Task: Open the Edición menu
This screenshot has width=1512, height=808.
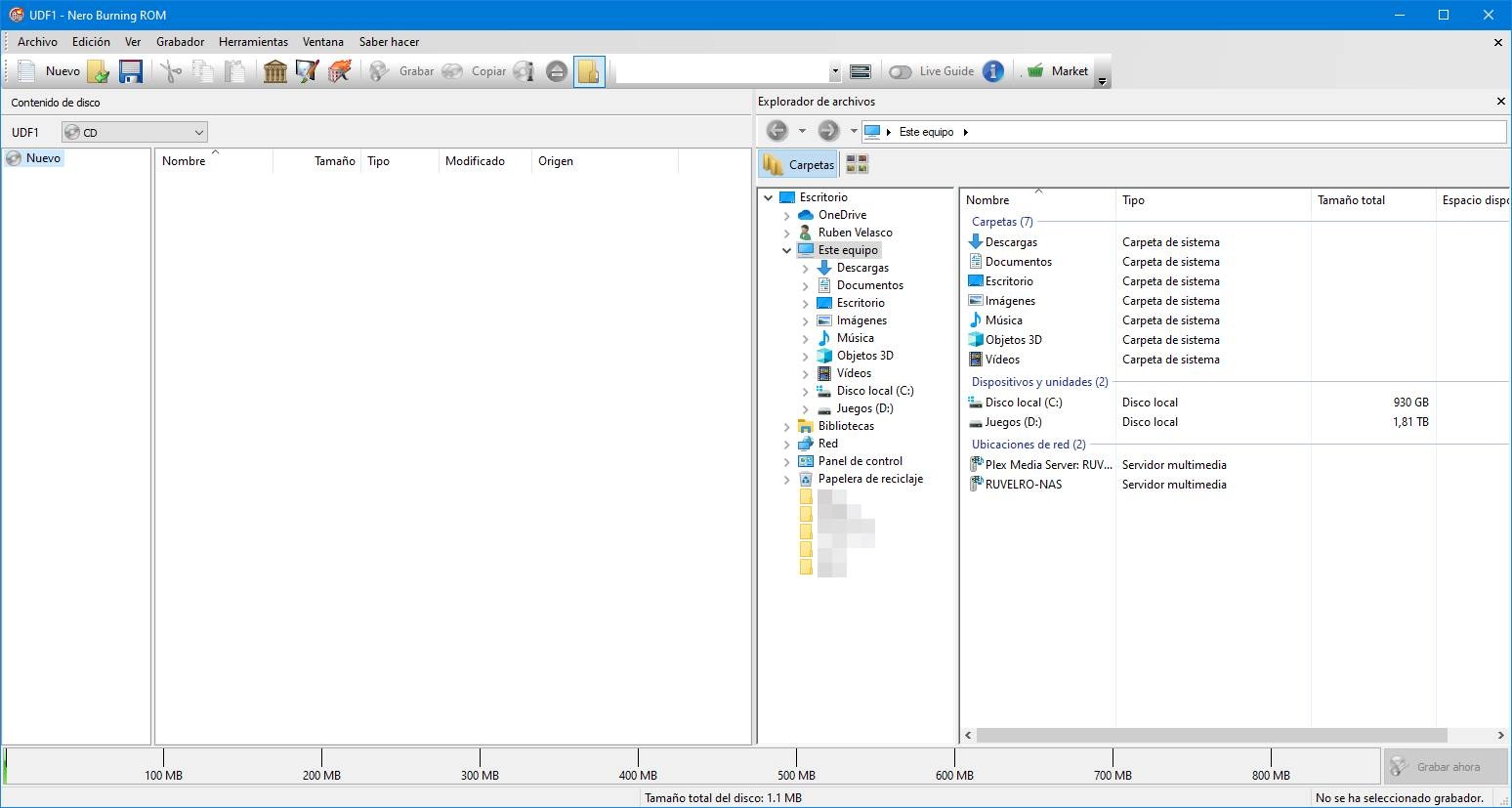Action: point(91,42)
